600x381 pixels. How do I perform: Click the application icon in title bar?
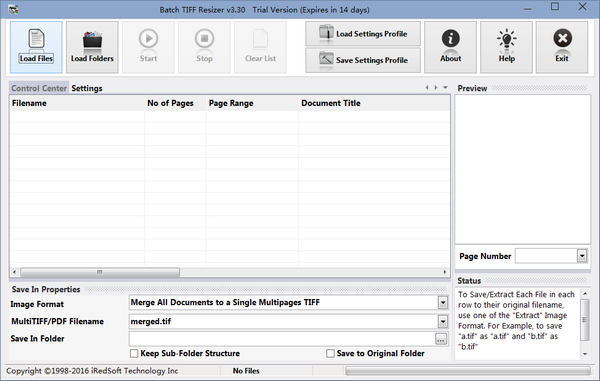13,9
